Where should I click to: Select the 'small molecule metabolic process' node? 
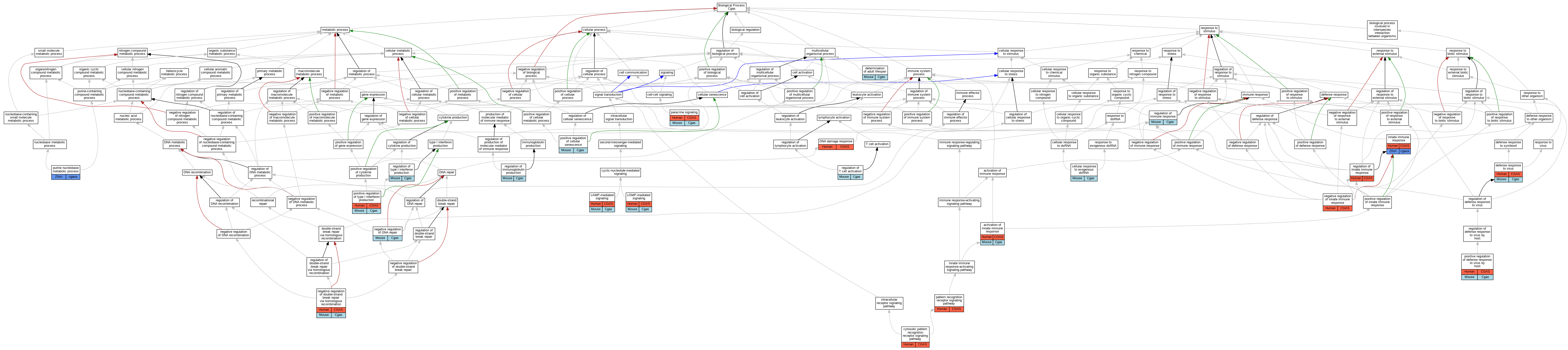[49, 52]
